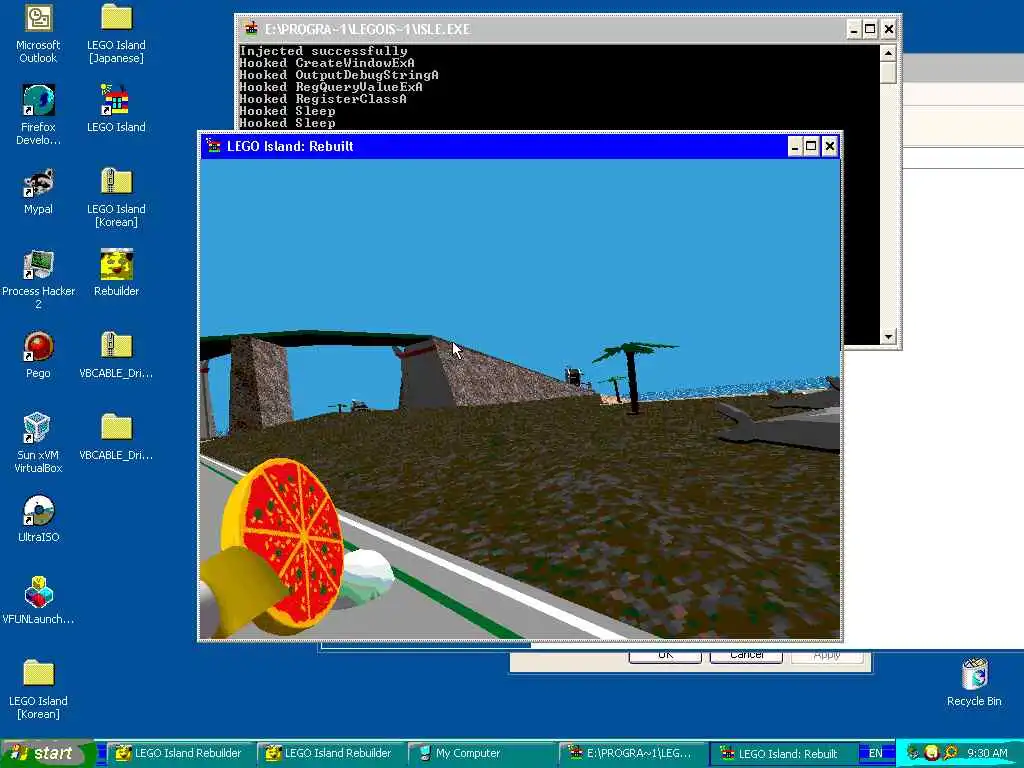The height and width of the screenshot is (768, 1024).
Task: Click the magnifier system tray icon
Action: coord(950,753)
